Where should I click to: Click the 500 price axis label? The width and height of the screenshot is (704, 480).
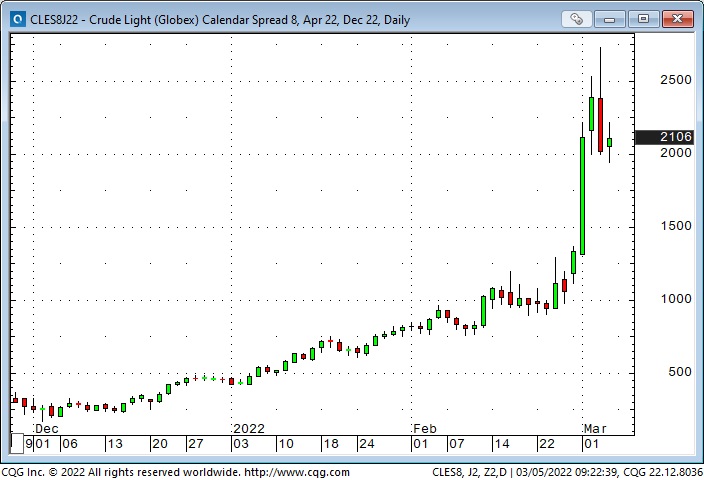tap(679, 372)
